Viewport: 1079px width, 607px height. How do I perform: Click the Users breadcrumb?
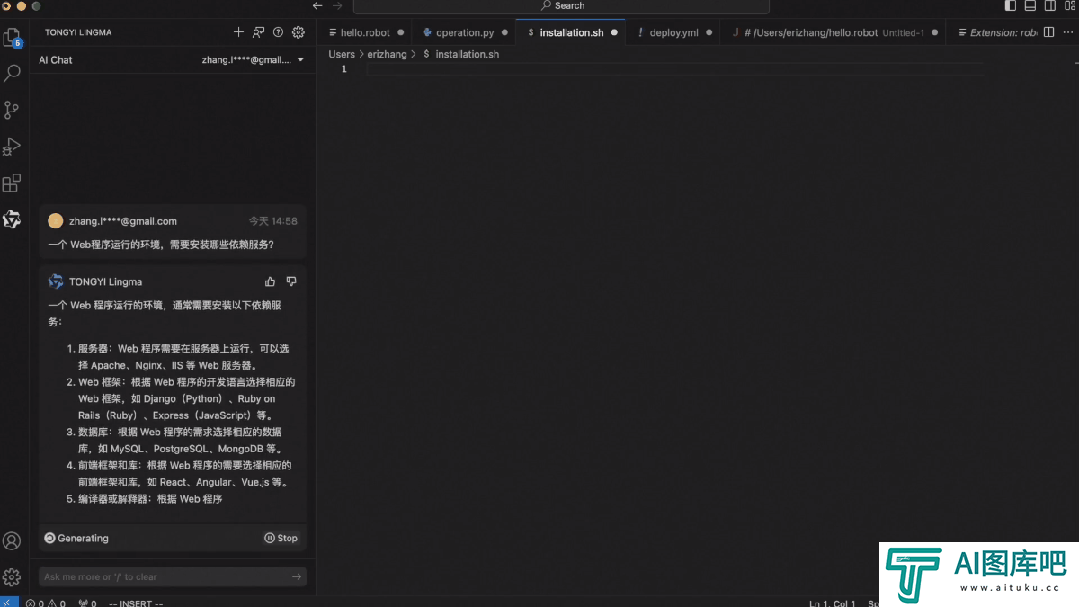341,54
